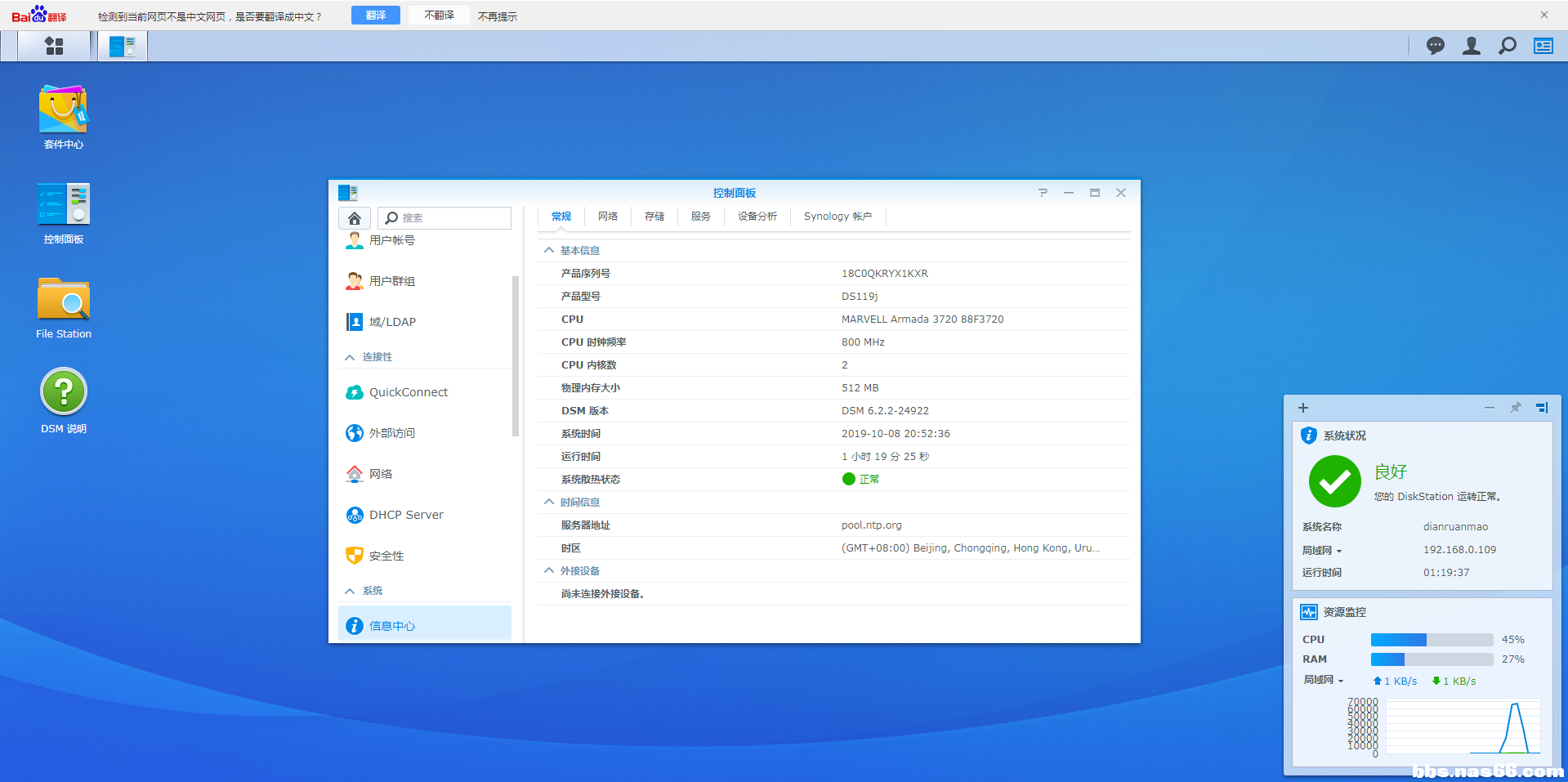Click the help question mark in the Control Panel window
Image resolution: width=1568 pixels, height=782 pixels.
(x=1043, y=193)
